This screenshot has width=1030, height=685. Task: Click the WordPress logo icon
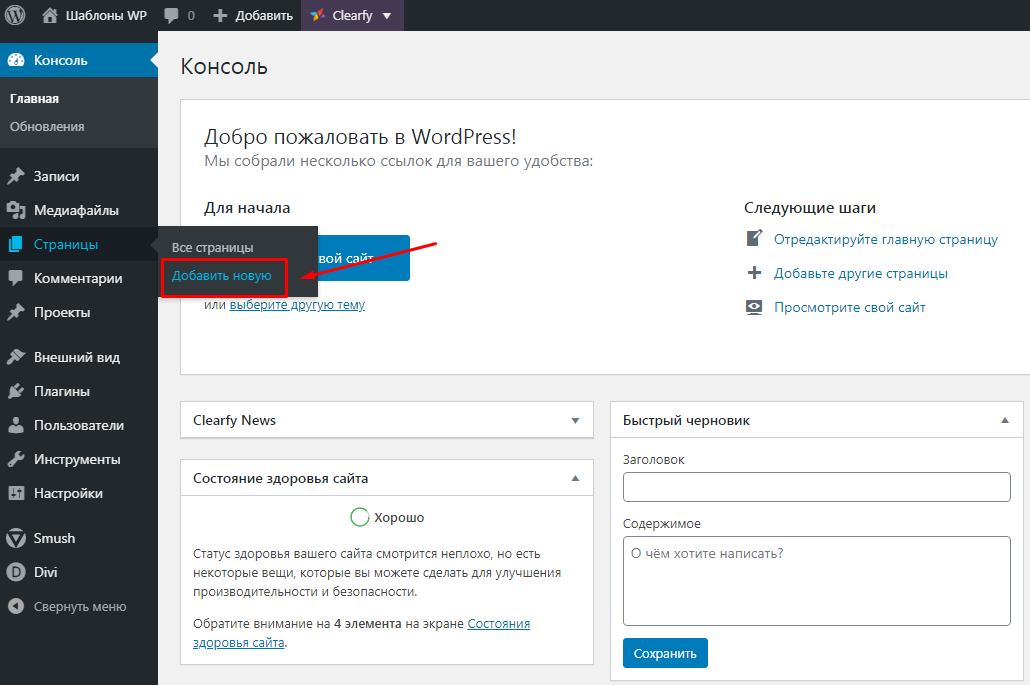pos(15,15)
